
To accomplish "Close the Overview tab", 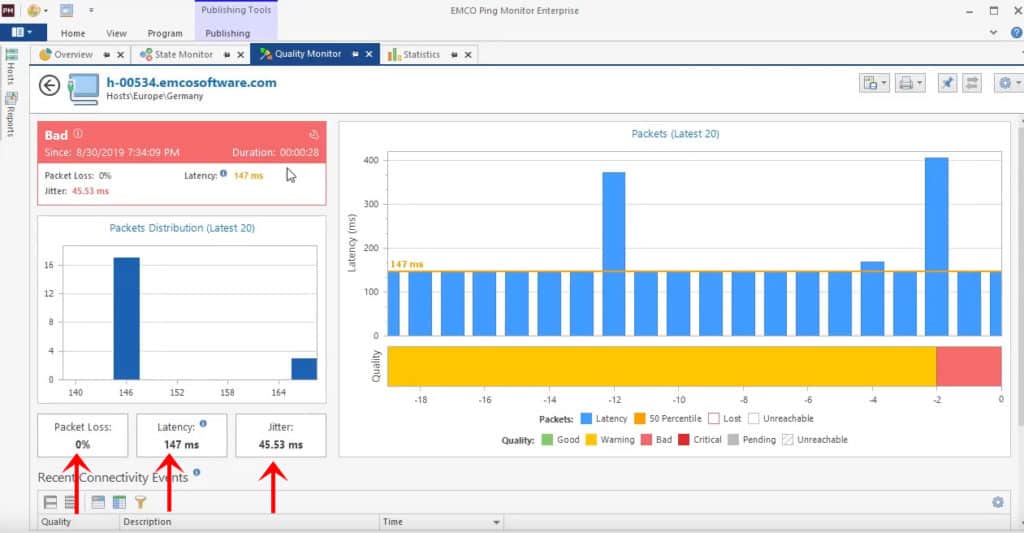I will (121, 55).
